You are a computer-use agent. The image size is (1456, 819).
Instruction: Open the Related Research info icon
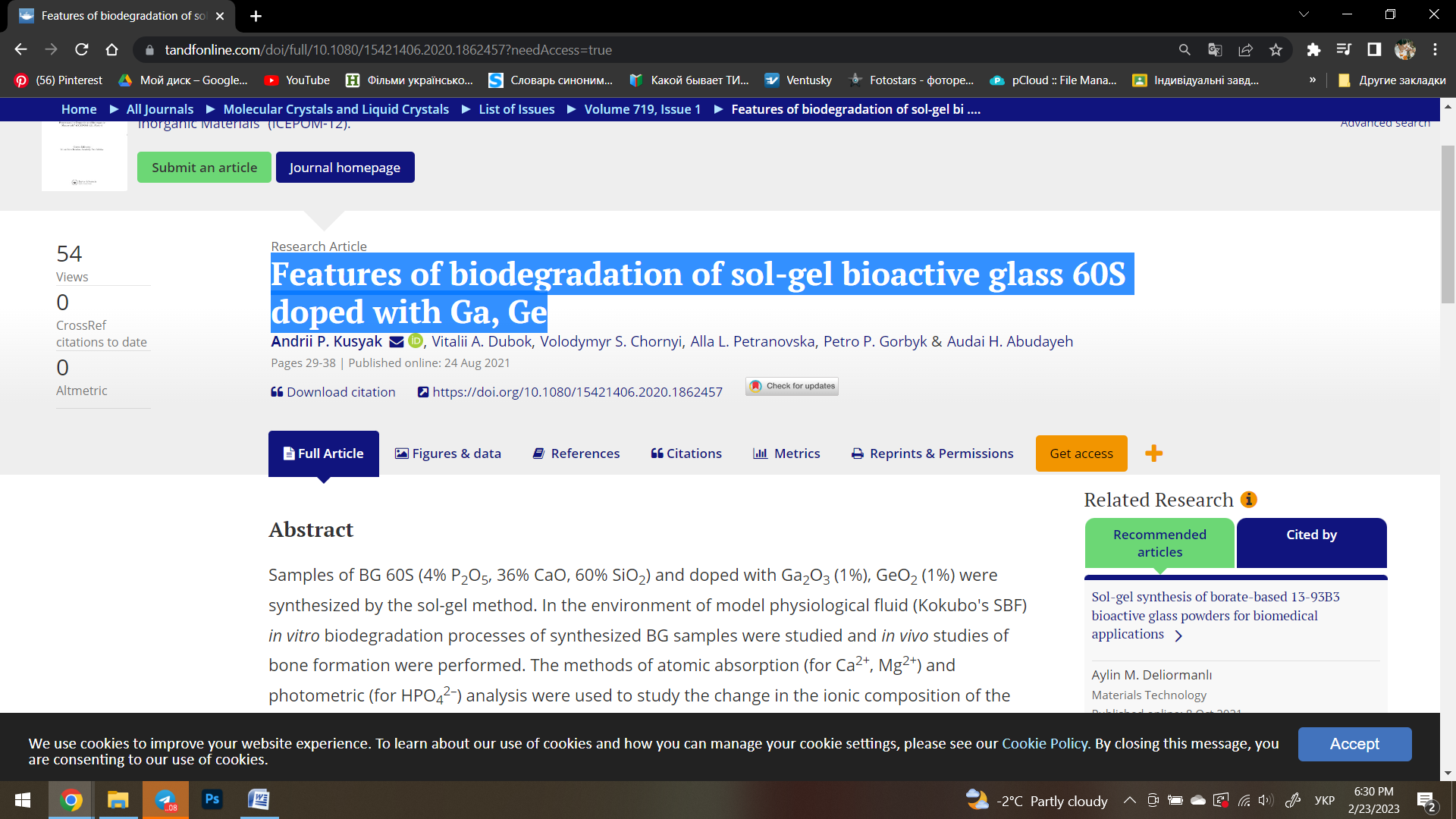(x=1249, y=500)
